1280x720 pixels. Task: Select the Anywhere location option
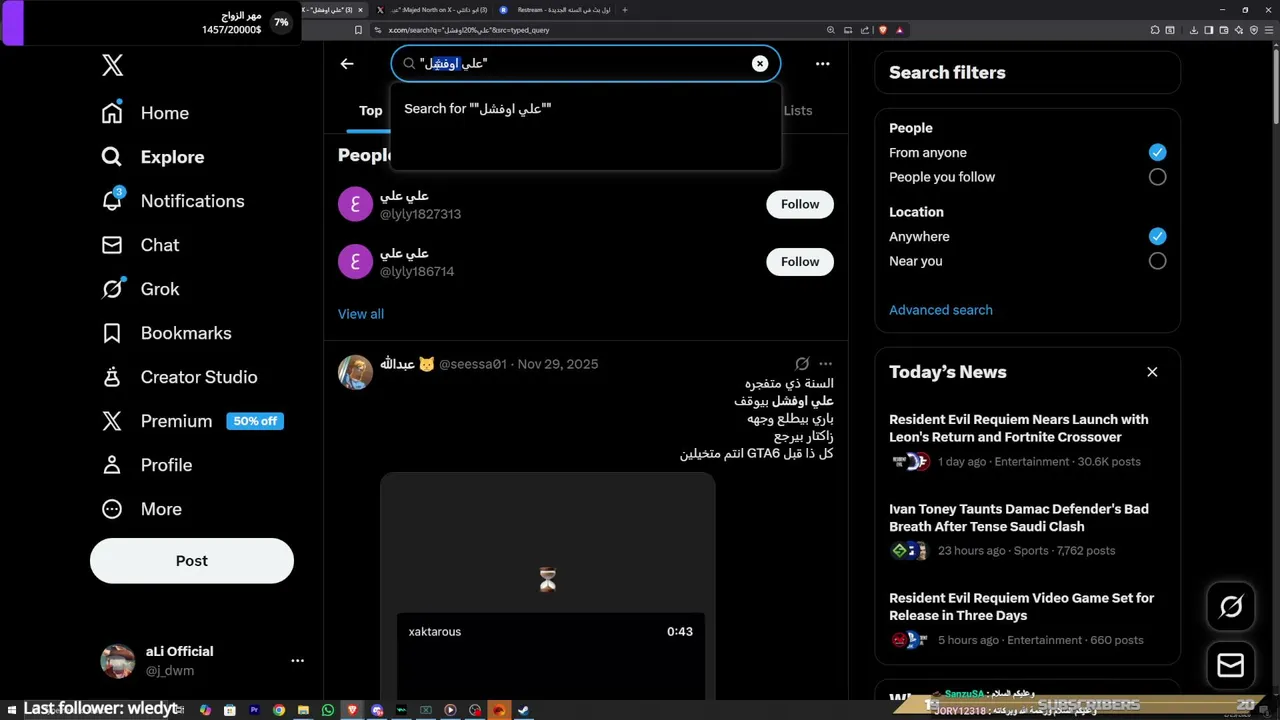click(1157, 237)
